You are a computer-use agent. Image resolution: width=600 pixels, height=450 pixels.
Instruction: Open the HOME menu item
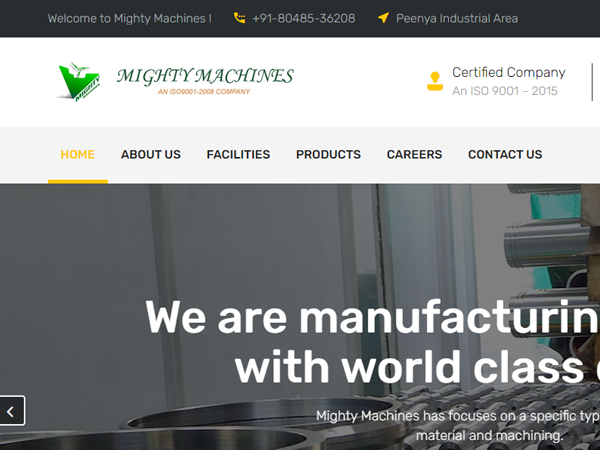[78, 155]
